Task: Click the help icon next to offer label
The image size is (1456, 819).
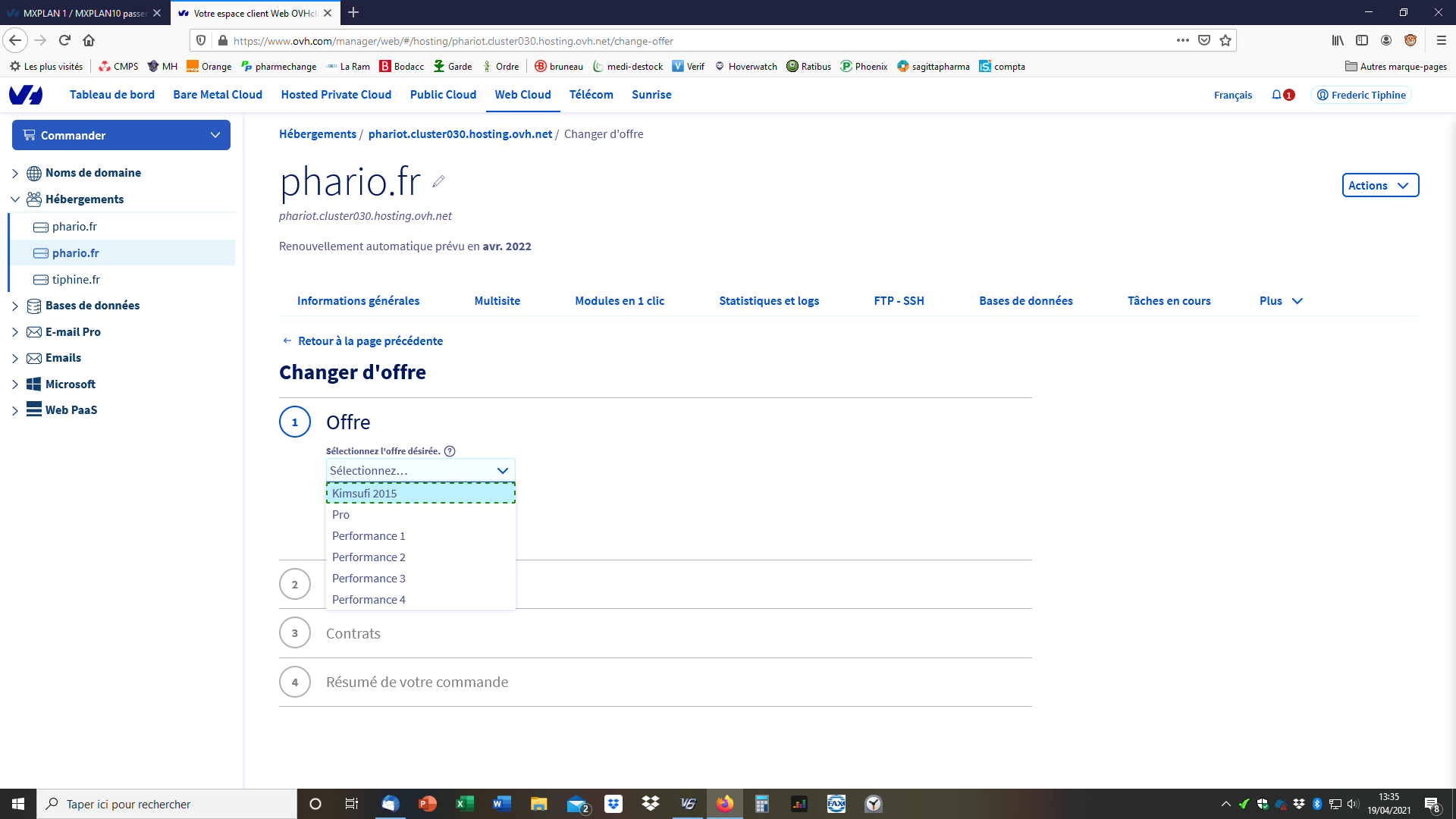Action: (450, 451)
